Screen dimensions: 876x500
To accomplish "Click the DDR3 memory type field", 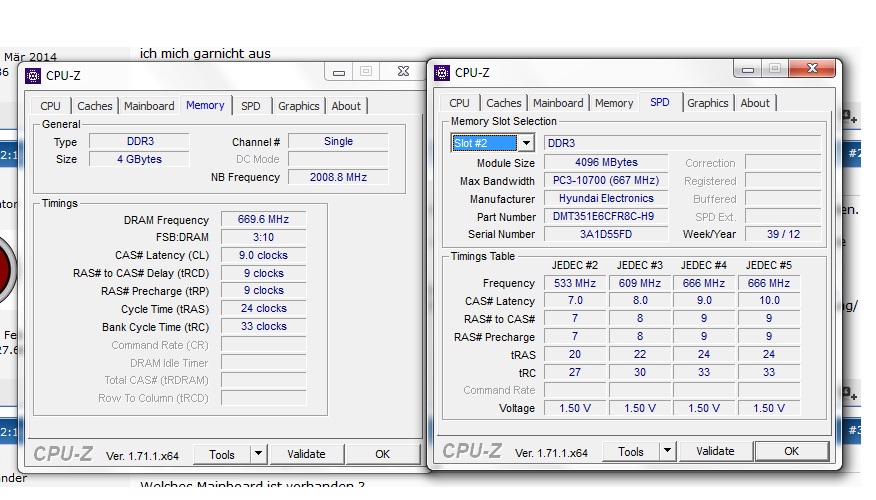I will tap(140, 141).
